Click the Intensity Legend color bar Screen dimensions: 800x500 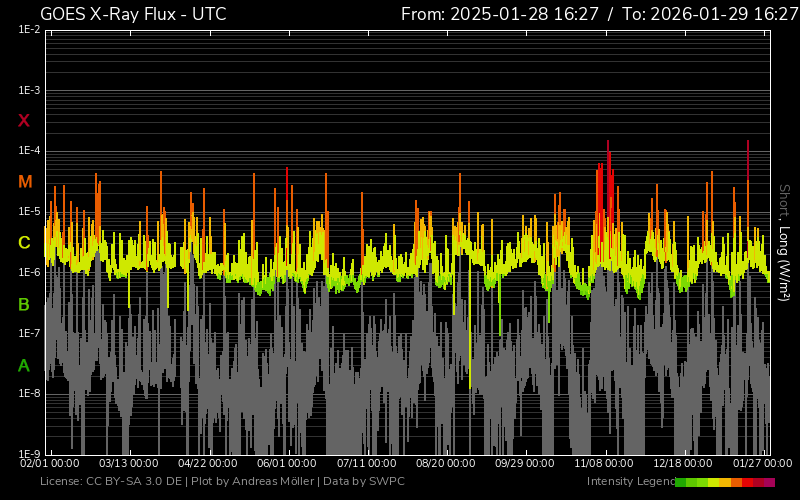pyautogui.click(x=725, y=482)
